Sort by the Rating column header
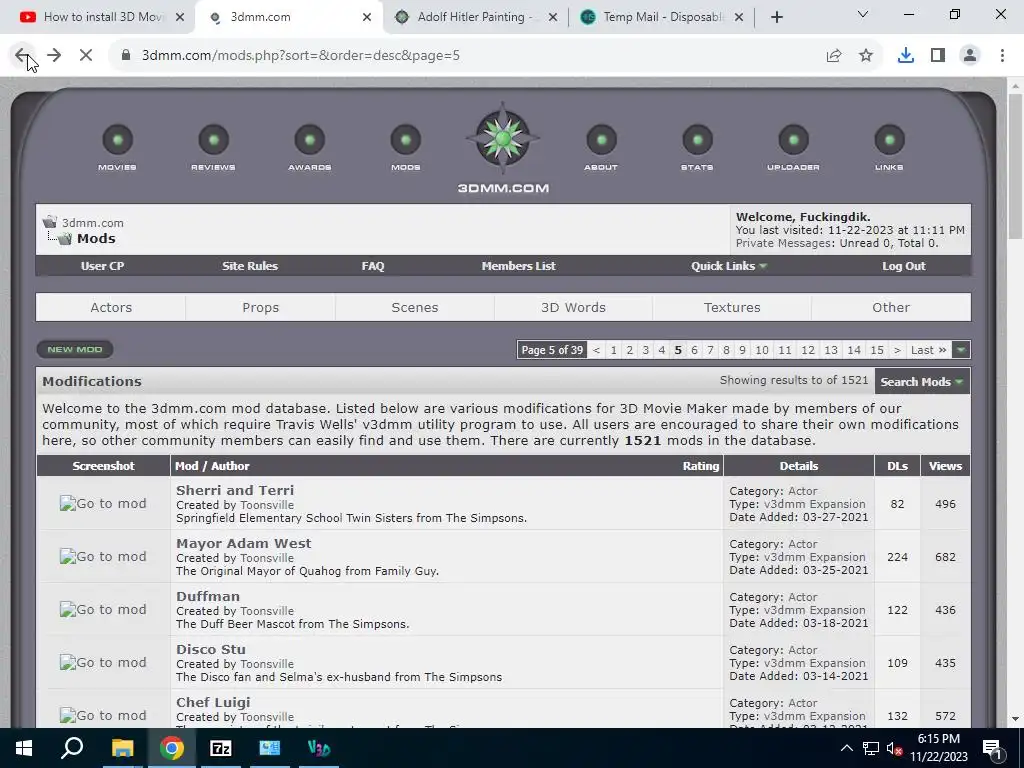This screenshot has height=768, width=1024. coord(701,466)
